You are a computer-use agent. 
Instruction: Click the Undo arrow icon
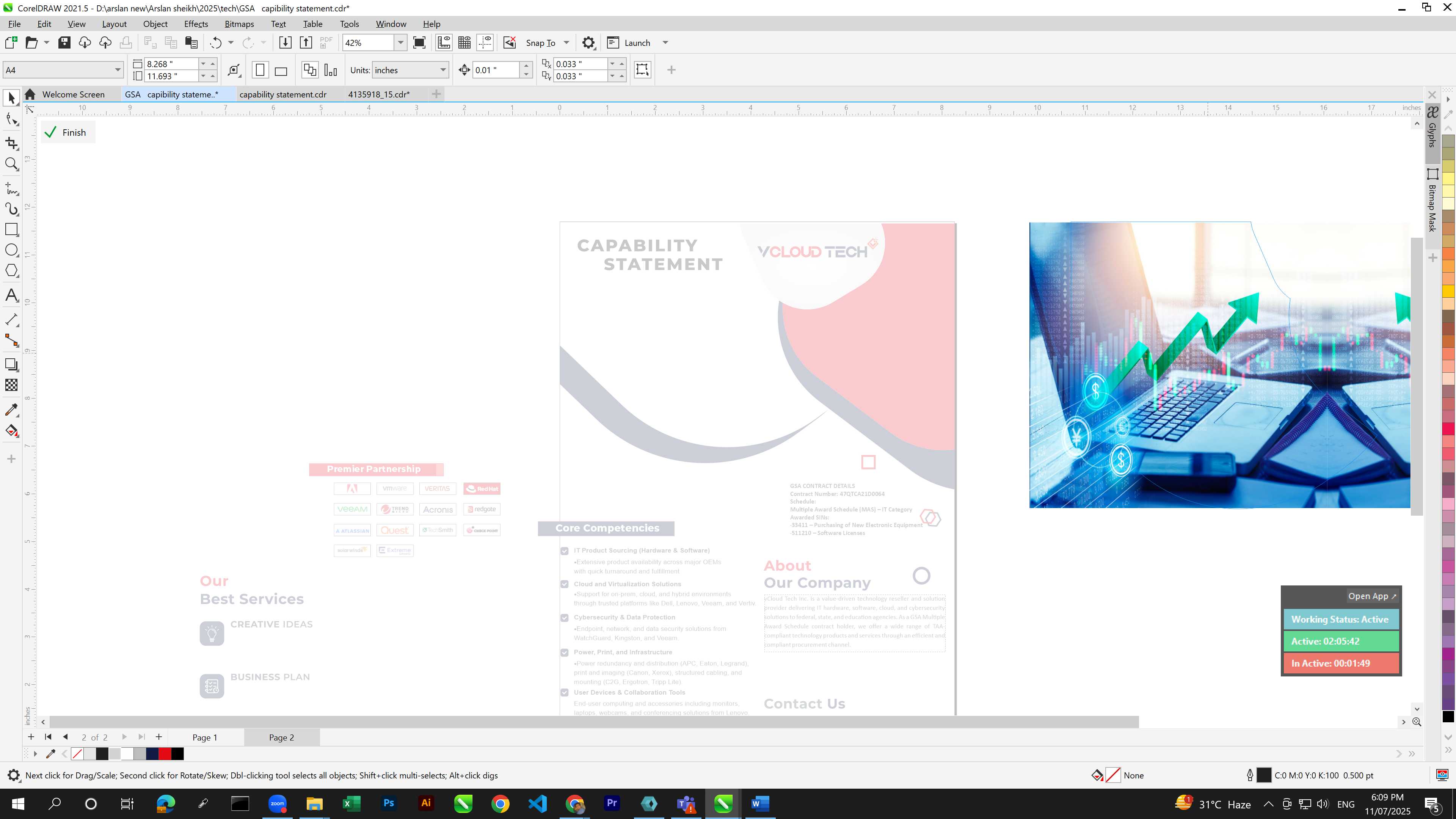pos(215,42)
